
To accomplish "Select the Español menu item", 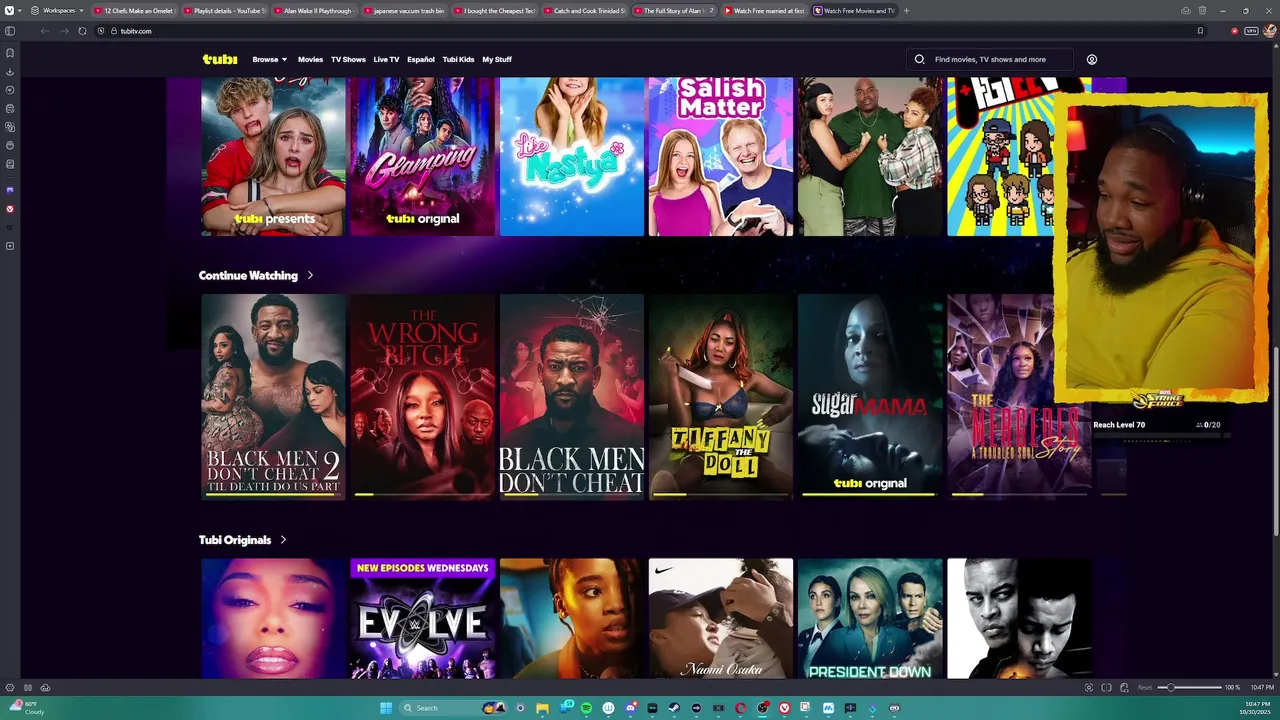I will (x=421, y=59).
